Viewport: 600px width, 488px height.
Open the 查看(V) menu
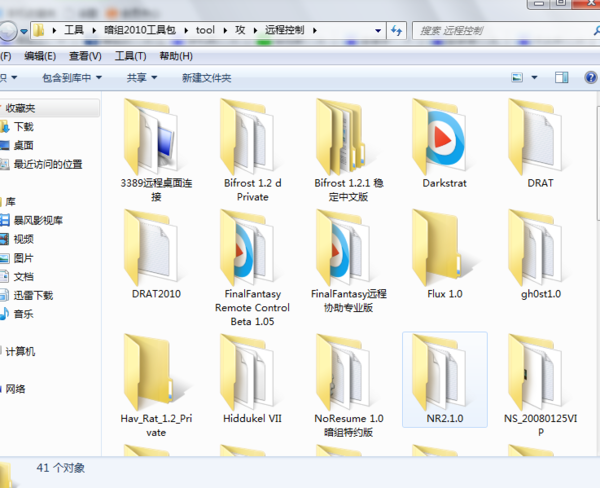tap(85, 56)
